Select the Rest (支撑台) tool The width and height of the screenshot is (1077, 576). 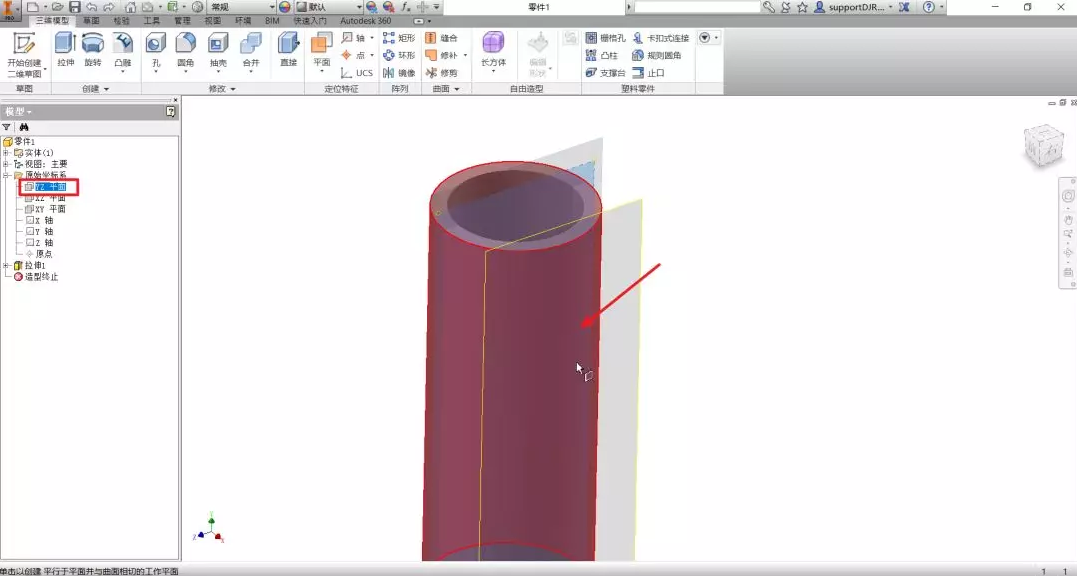605,73
